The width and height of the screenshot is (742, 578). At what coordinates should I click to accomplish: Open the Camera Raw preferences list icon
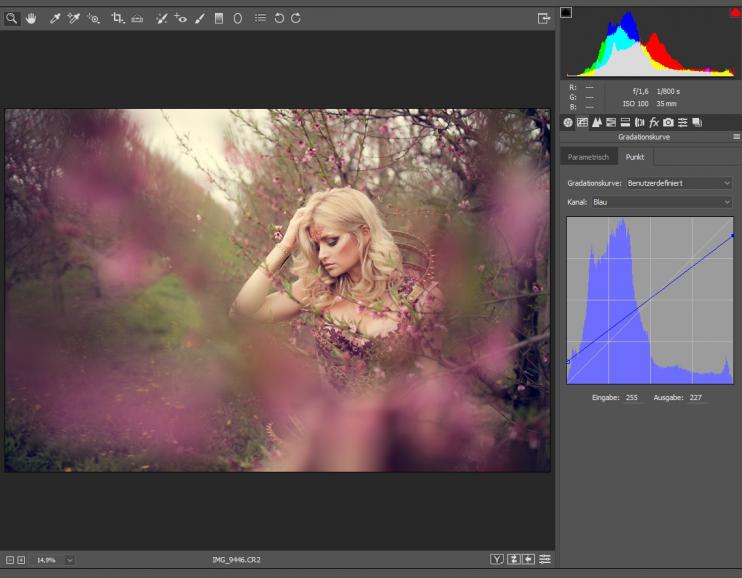[x=260, y=18]
